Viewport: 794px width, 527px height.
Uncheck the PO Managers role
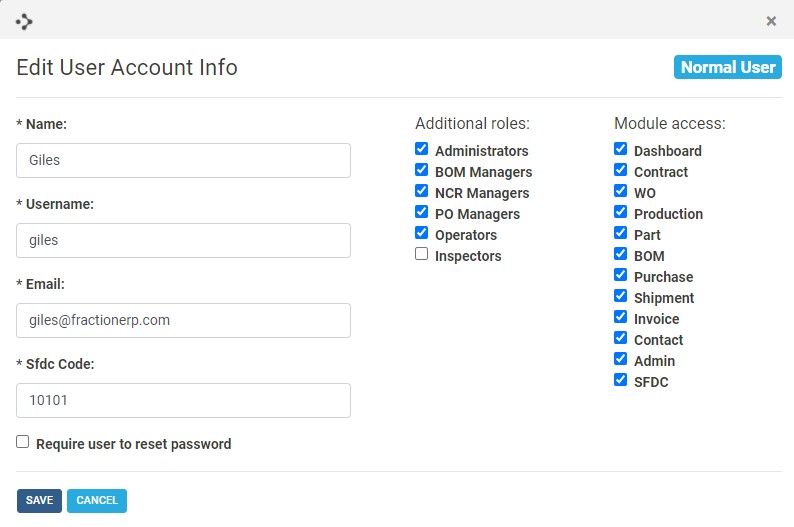tap(422, 213)
